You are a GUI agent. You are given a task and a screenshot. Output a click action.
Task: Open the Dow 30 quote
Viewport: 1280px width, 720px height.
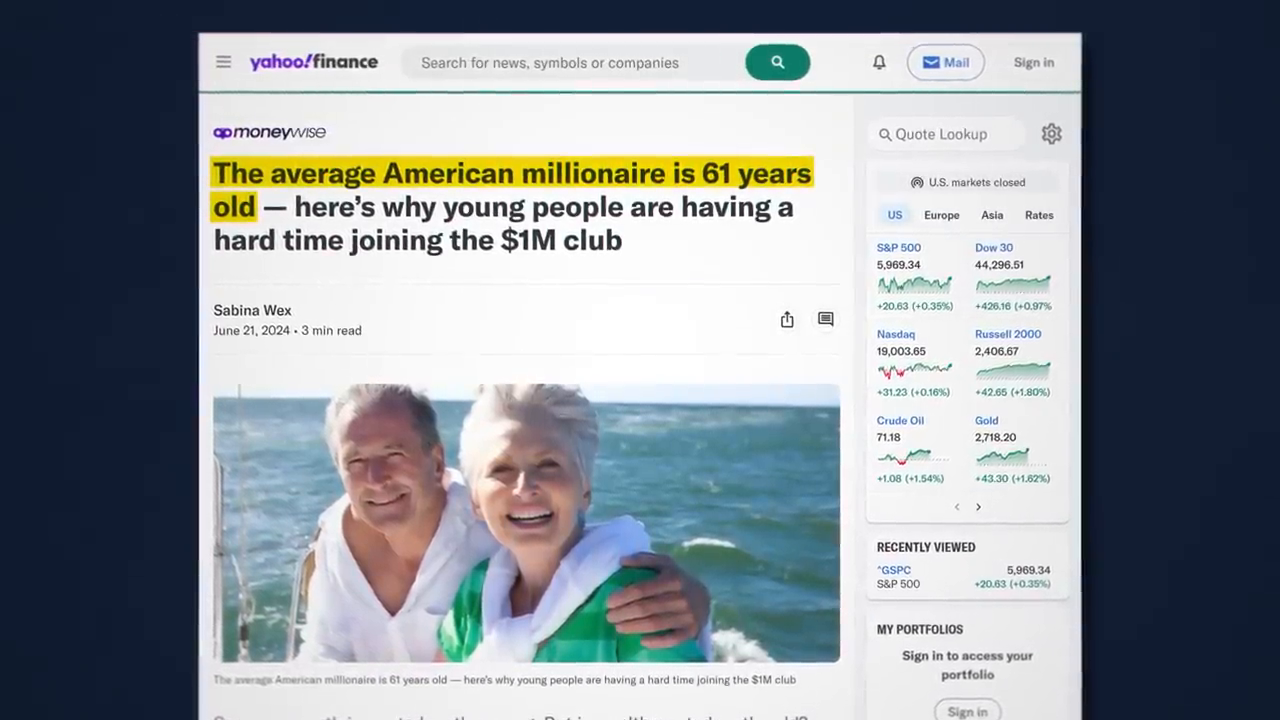pos(994,247)
